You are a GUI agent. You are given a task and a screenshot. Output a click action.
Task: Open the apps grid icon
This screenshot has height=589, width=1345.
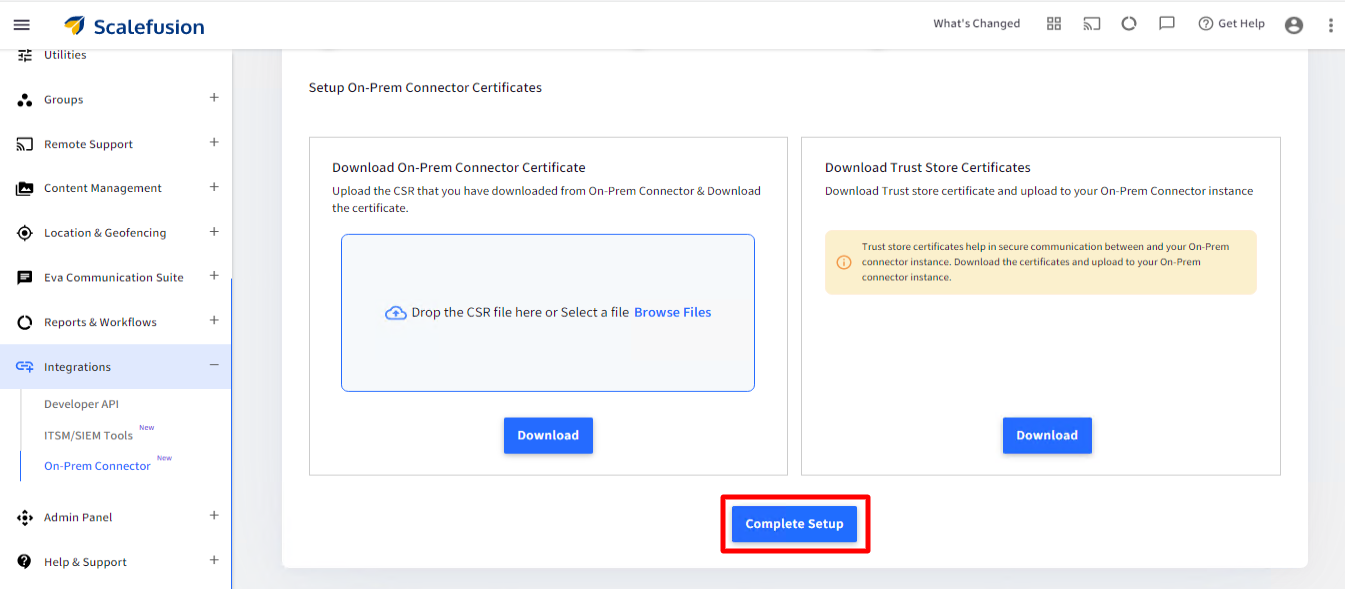(x=1054, y=24)
